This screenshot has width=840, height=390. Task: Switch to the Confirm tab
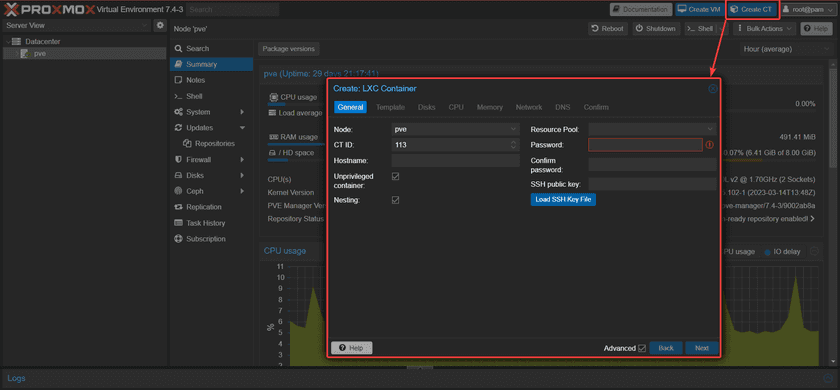click(596, 107)
